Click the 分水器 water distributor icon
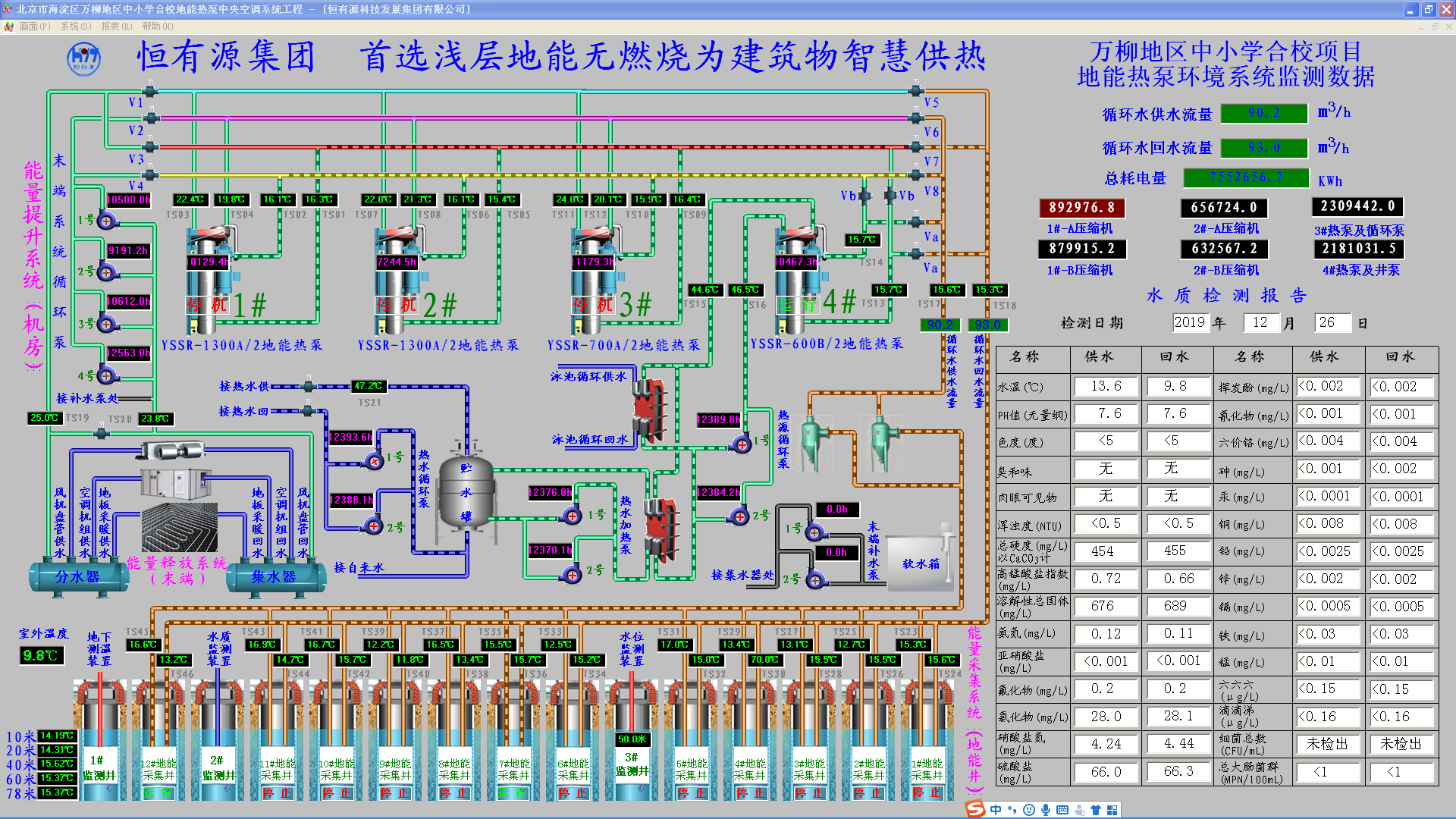Viewport: 1456px width, 819px height. (78, 577)
